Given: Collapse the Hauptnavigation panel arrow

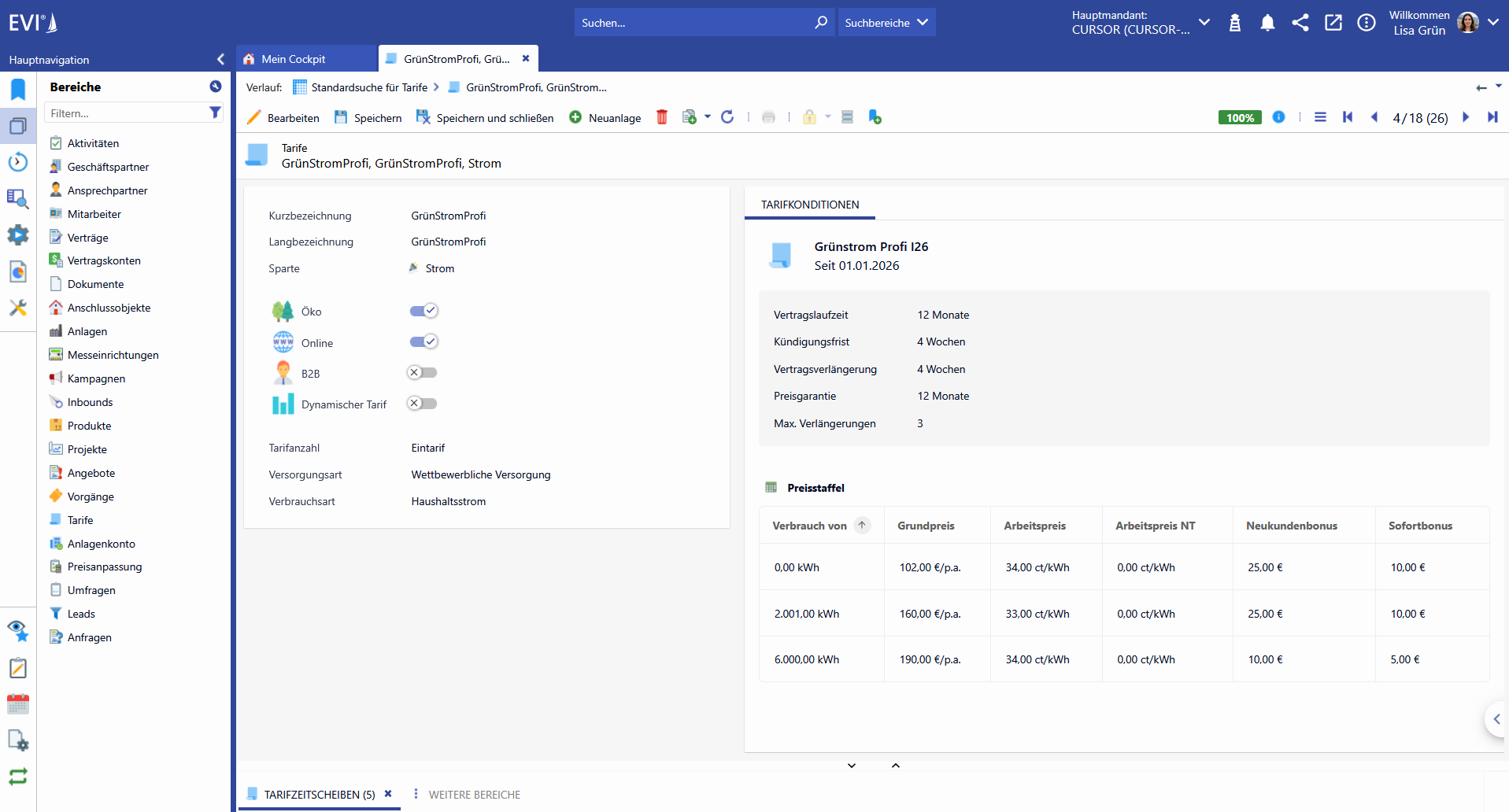Looking at the screenshot, I should pyautogui.click(x=220, y=59).
